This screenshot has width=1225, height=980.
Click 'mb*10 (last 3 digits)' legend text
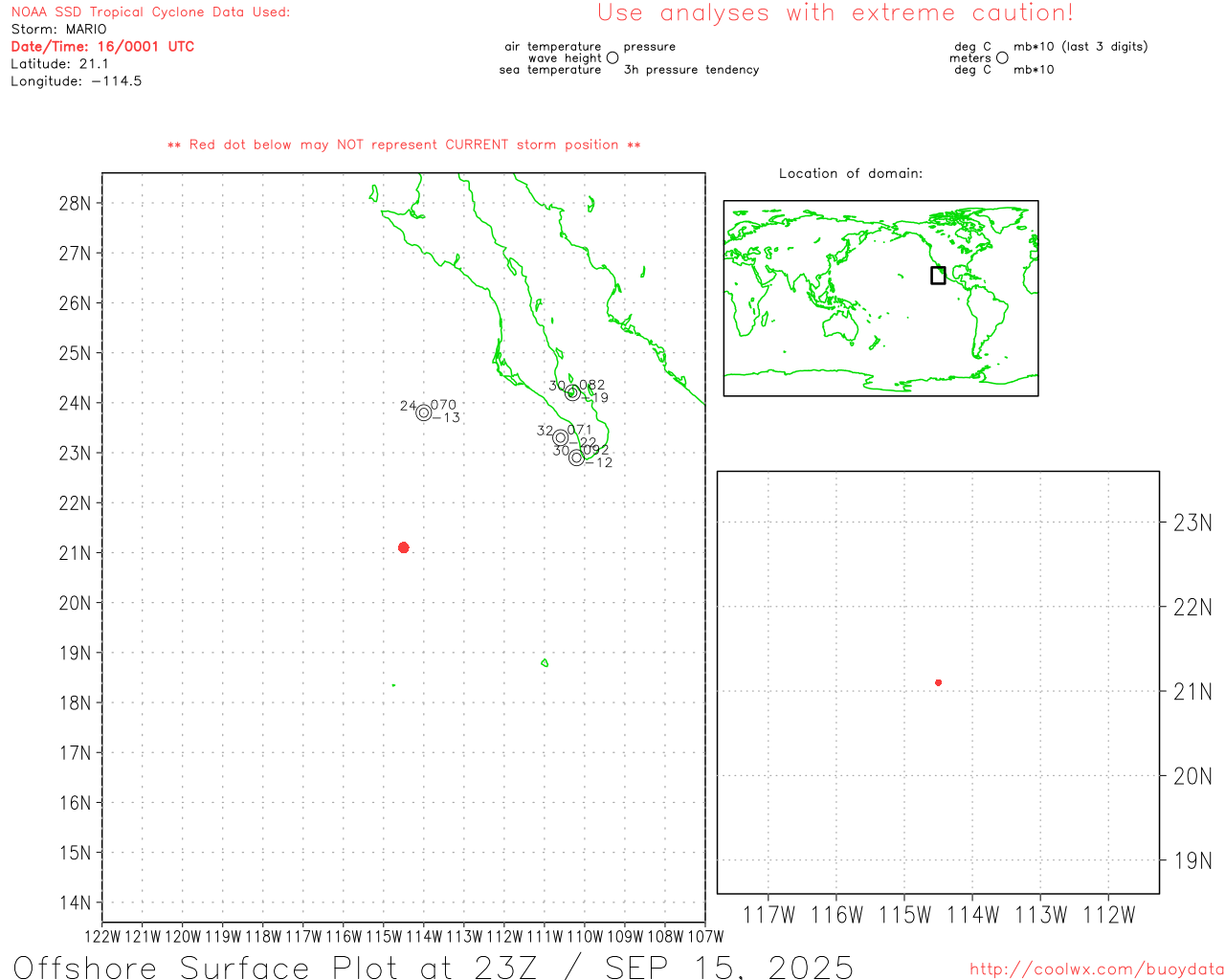[1080, 46]
